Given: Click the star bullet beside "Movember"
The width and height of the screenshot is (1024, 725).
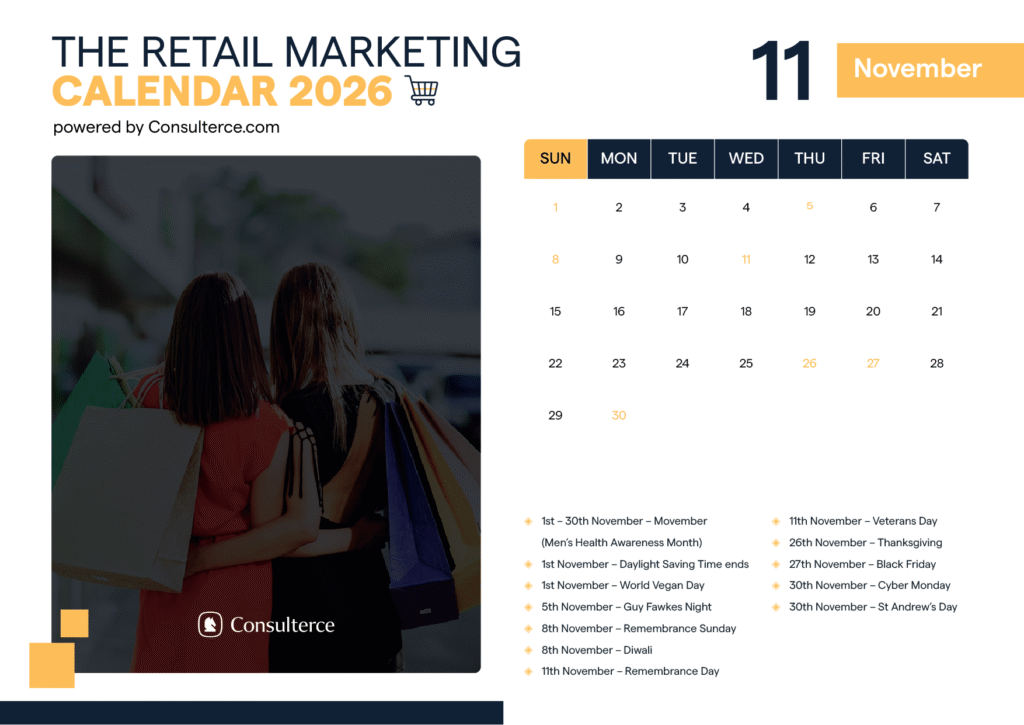Looking at the screenshot, I should point(528,521).
